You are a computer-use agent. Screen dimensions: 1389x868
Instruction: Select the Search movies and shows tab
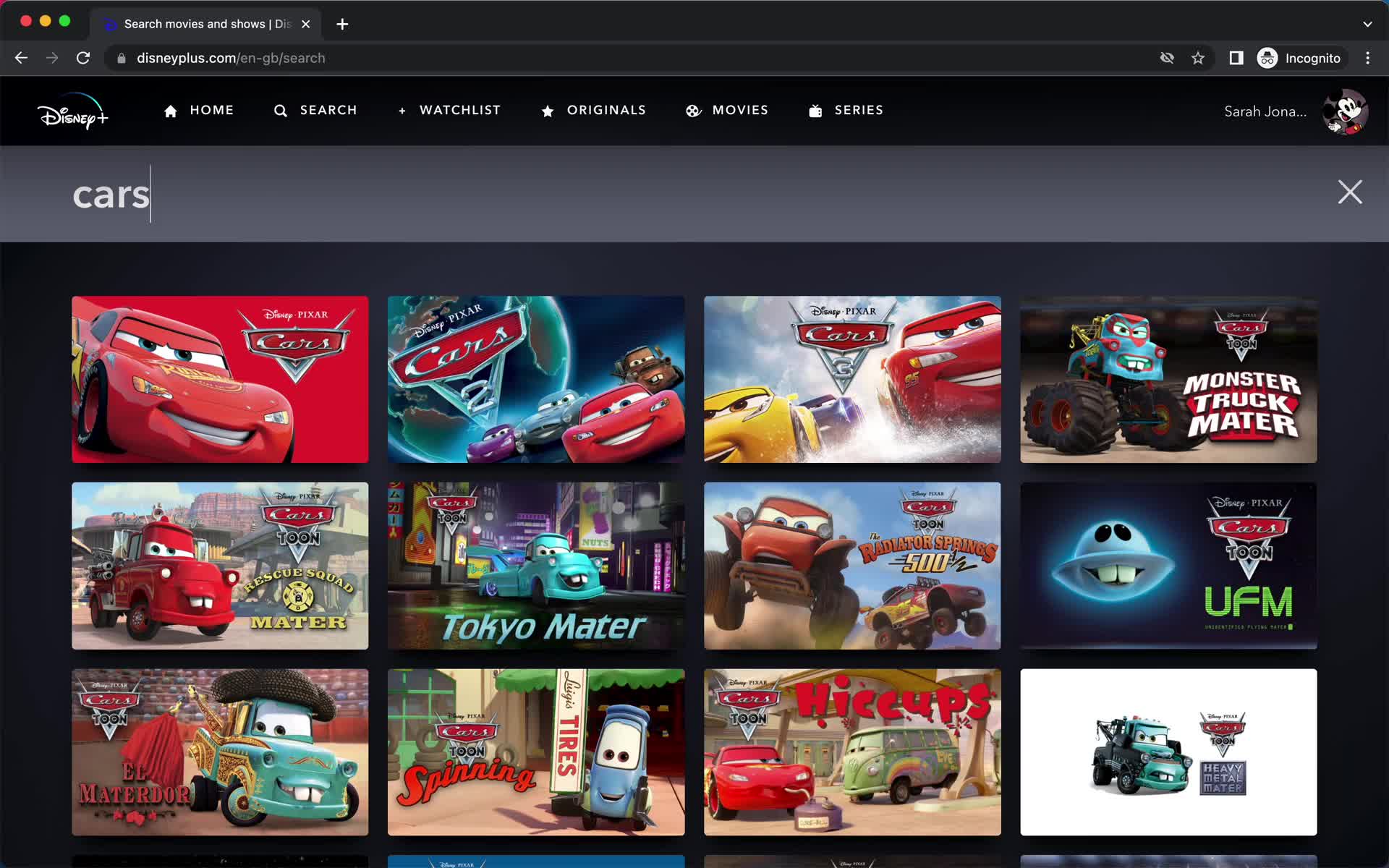point(206,24)
